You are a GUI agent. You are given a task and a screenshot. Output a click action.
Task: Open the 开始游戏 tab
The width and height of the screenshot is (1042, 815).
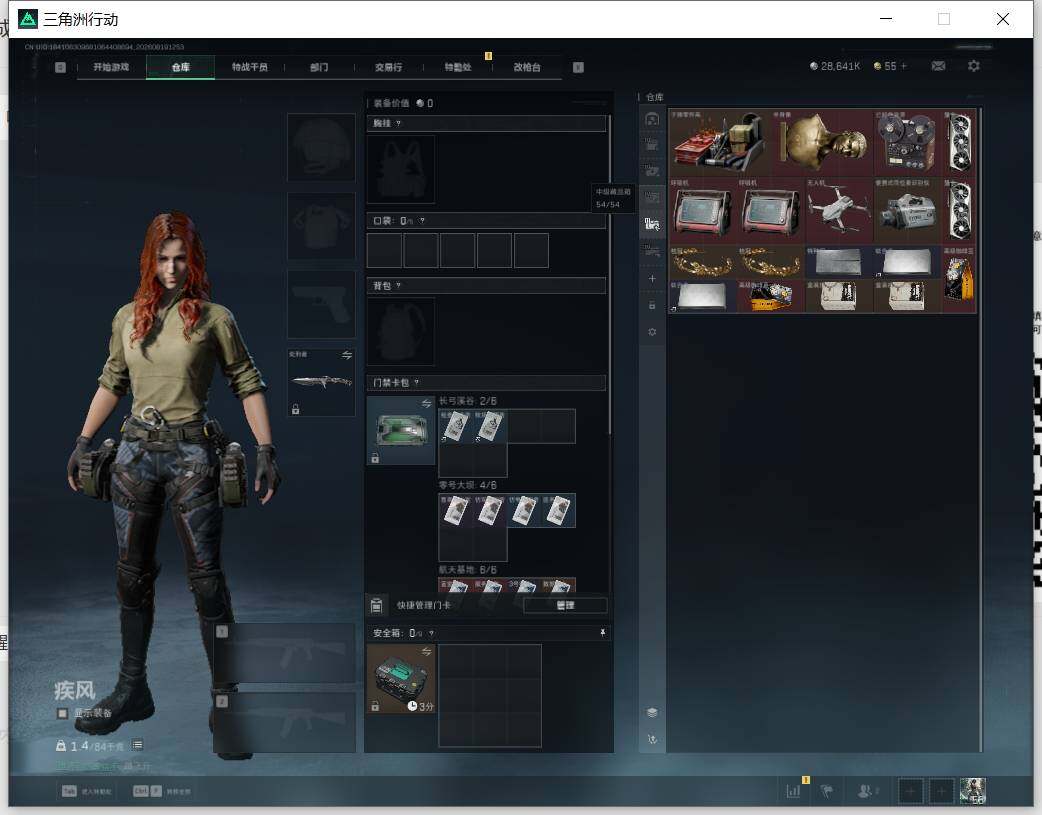click(x=111, y=67)
